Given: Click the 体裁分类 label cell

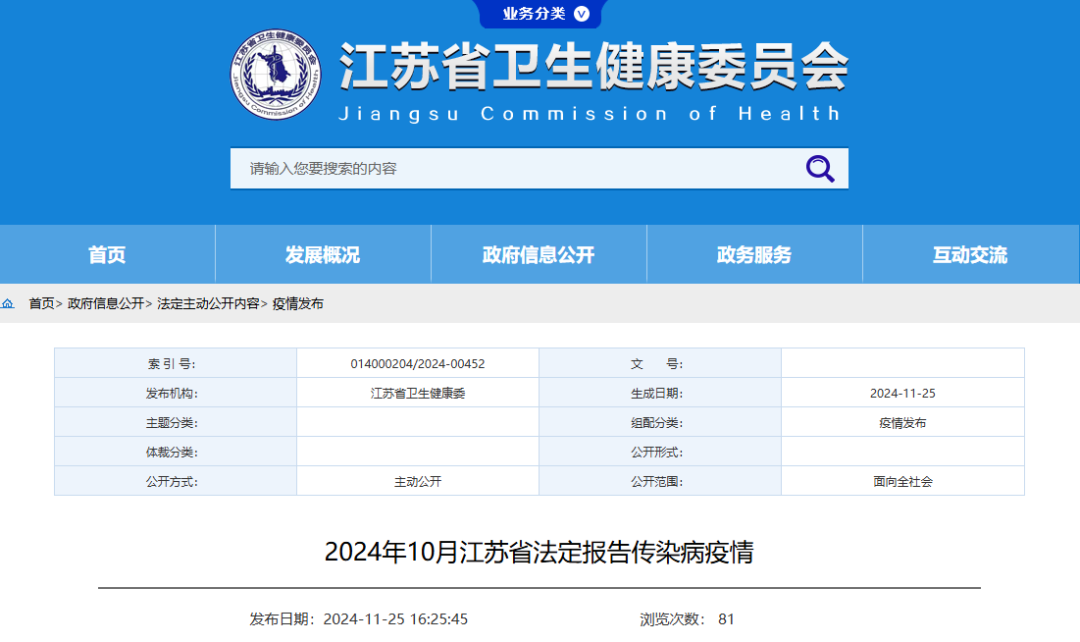Looking at the screenshot, I should [176, 452].
